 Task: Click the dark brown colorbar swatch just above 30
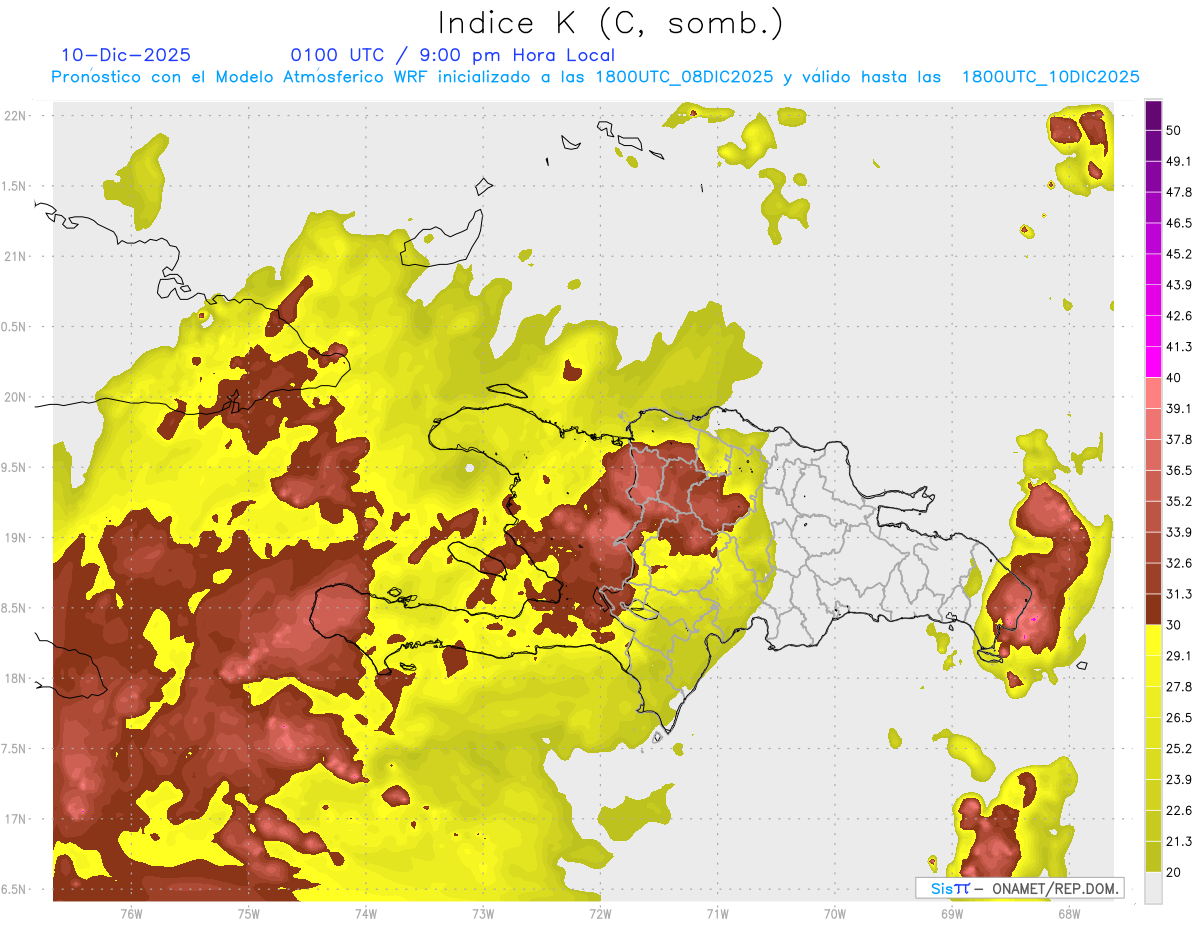coord(1153,609)
